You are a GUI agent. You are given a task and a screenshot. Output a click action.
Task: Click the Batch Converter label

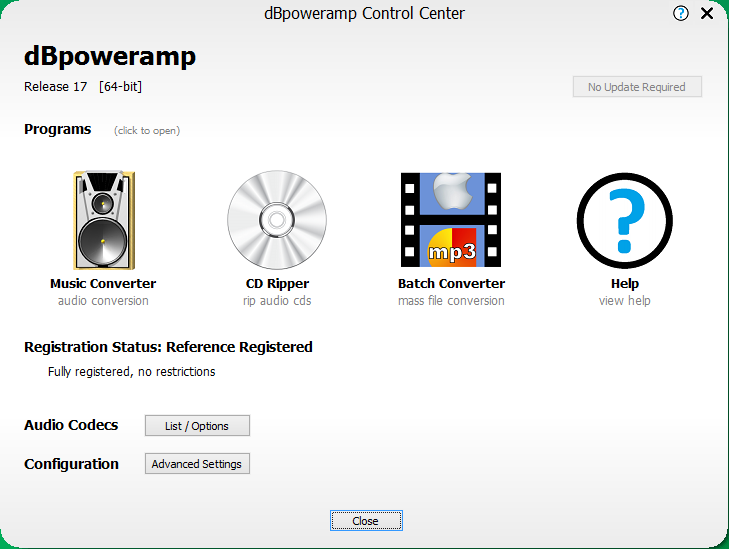(451, 284)
